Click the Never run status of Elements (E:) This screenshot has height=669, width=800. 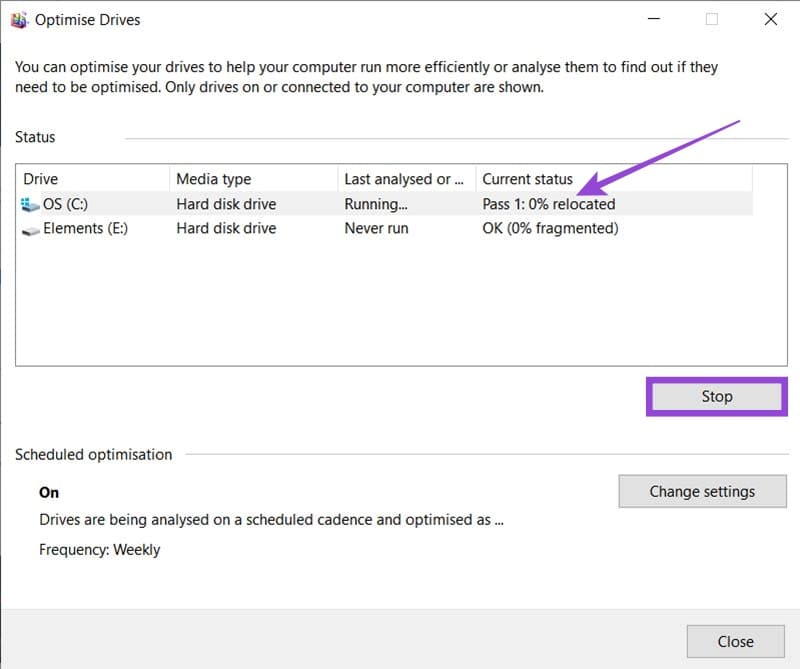[376, 228]
